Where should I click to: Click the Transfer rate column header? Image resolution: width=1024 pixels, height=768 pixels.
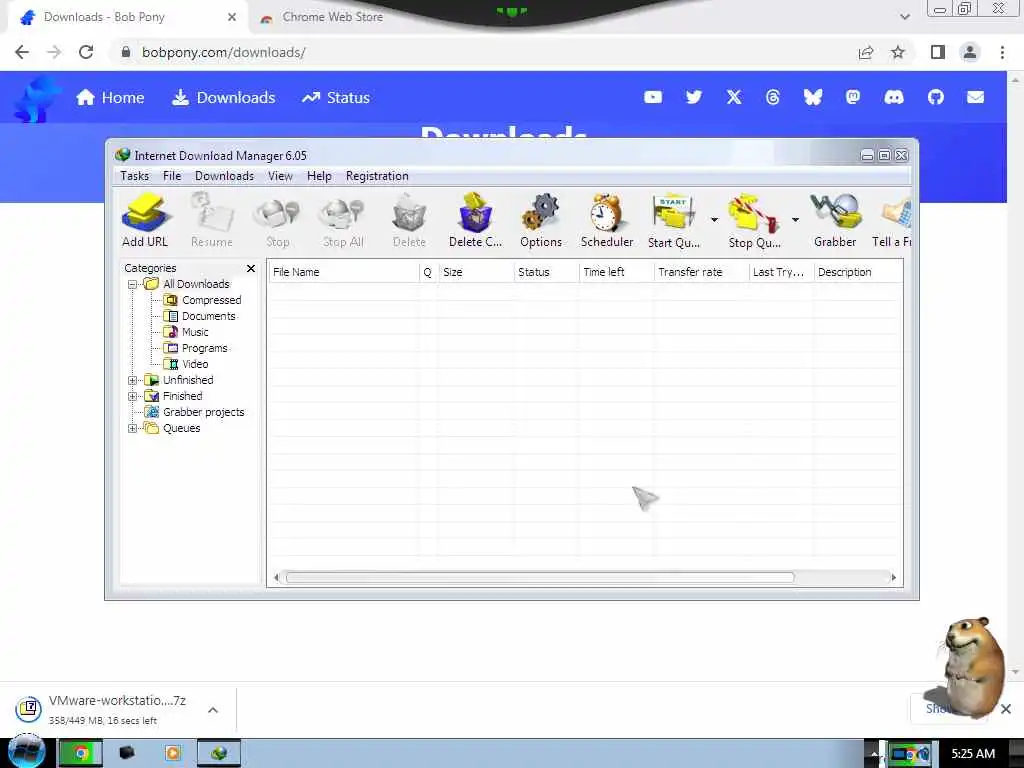tap(701, 272)
